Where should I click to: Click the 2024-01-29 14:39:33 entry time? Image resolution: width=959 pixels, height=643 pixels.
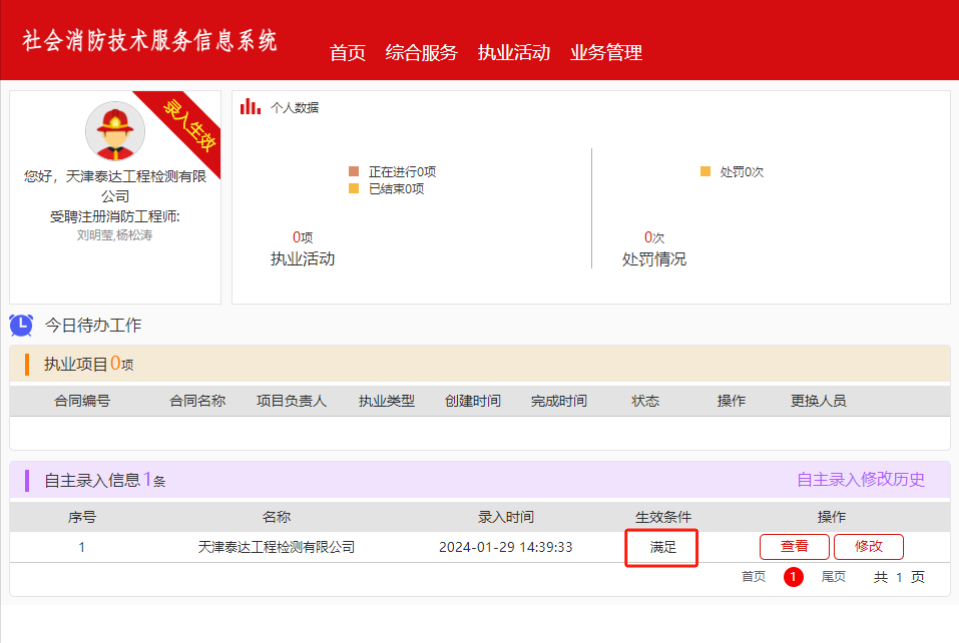click(x=506, y=547)
